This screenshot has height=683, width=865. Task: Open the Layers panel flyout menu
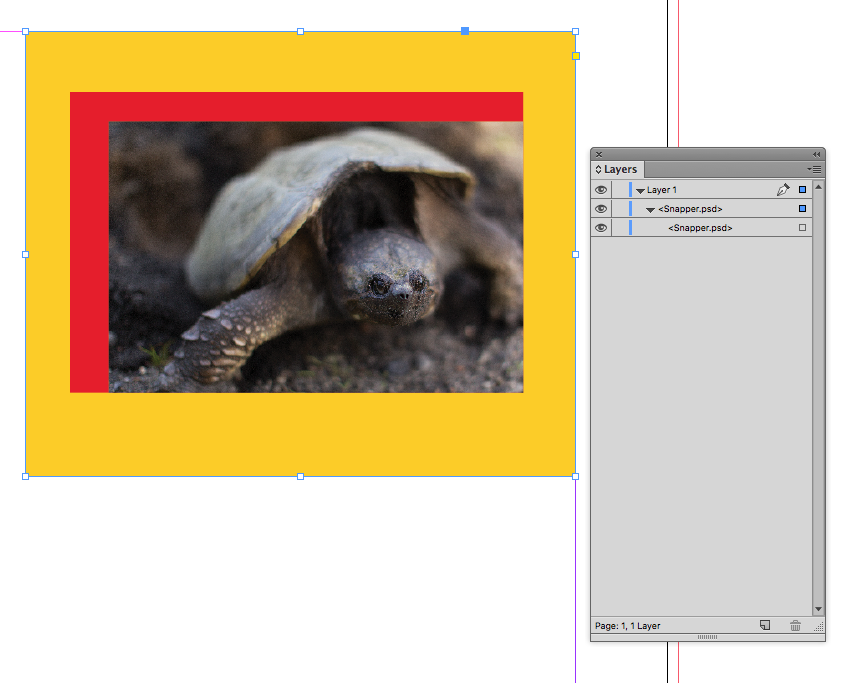click(816, 170)
